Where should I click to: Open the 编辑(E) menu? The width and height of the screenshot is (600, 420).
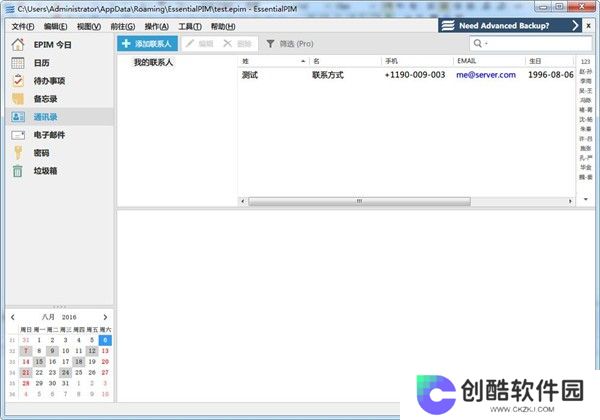(55, 26)
